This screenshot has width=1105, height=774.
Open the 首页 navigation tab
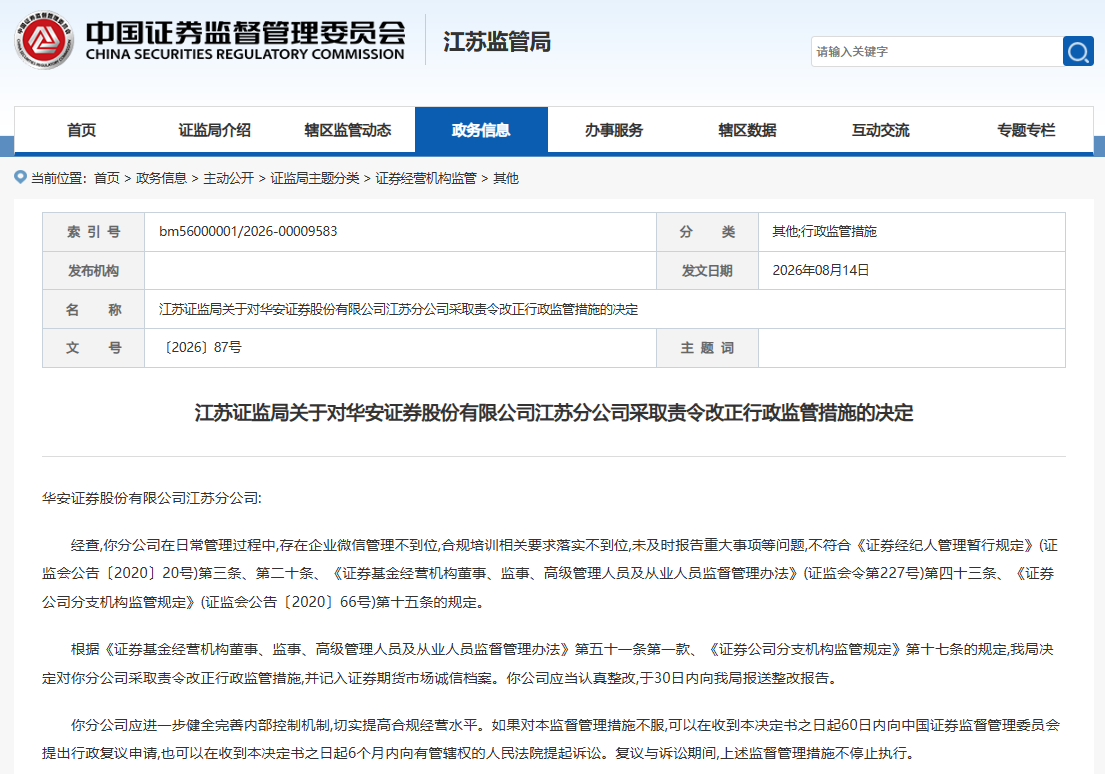click(81, 130)
